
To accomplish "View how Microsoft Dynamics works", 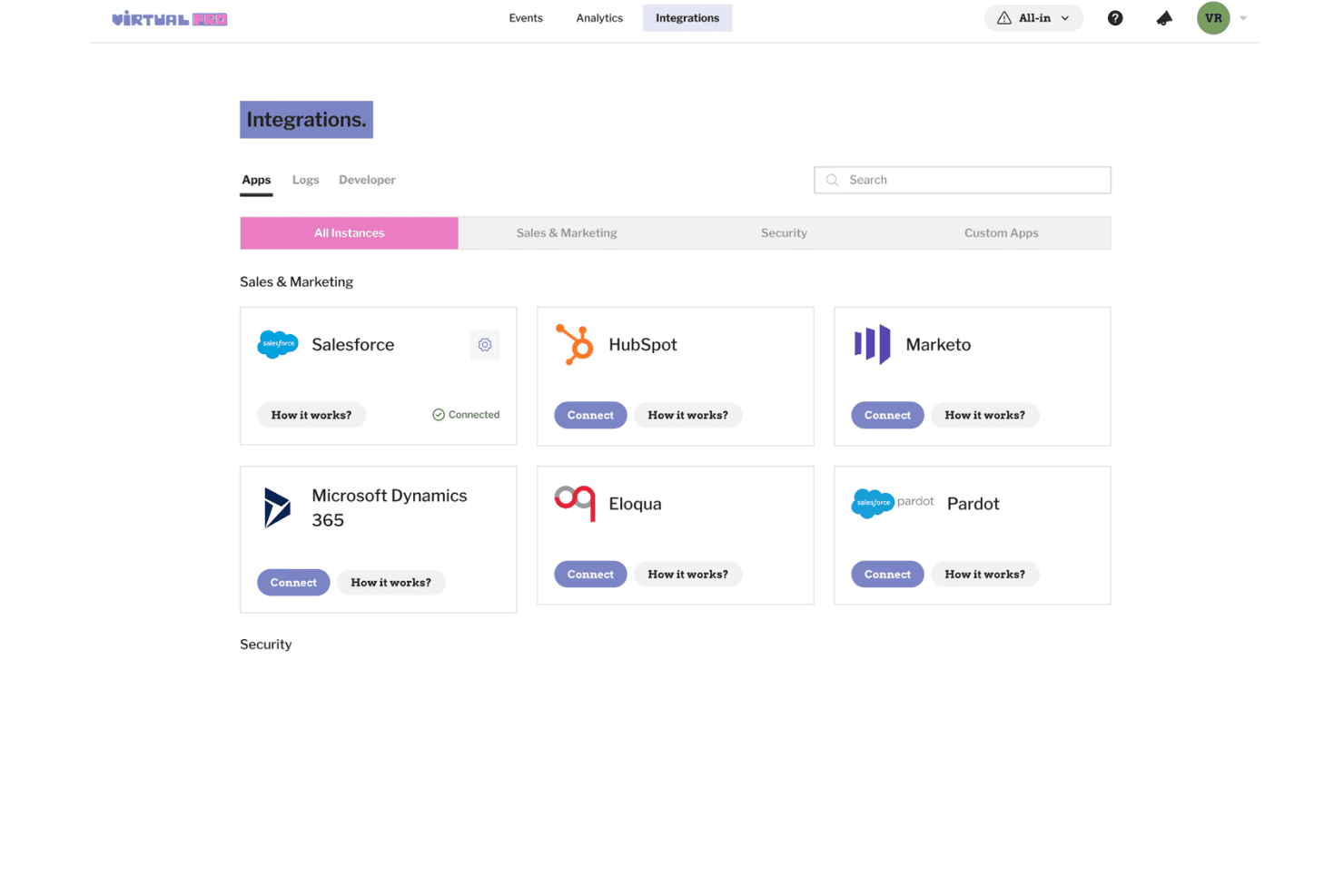I will pyautogui.click(x=391, y=582).
